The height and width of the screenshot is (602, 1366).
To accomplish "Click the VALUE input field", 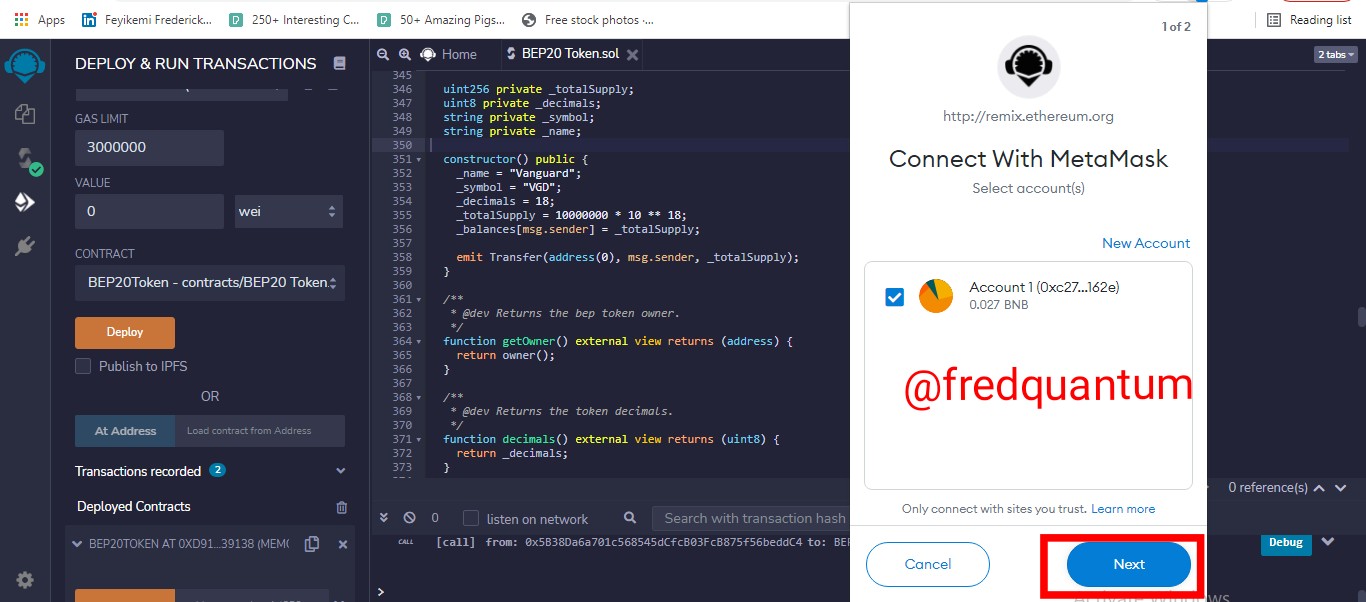I will 149,212.
